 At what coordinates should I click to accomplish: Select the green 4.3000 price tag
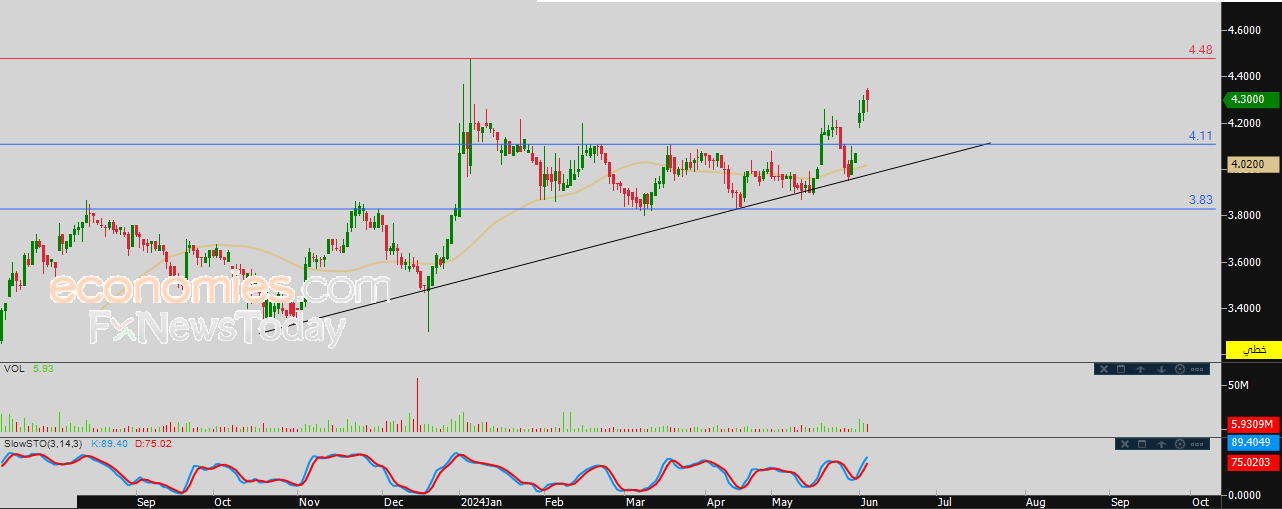[1251, 99]
